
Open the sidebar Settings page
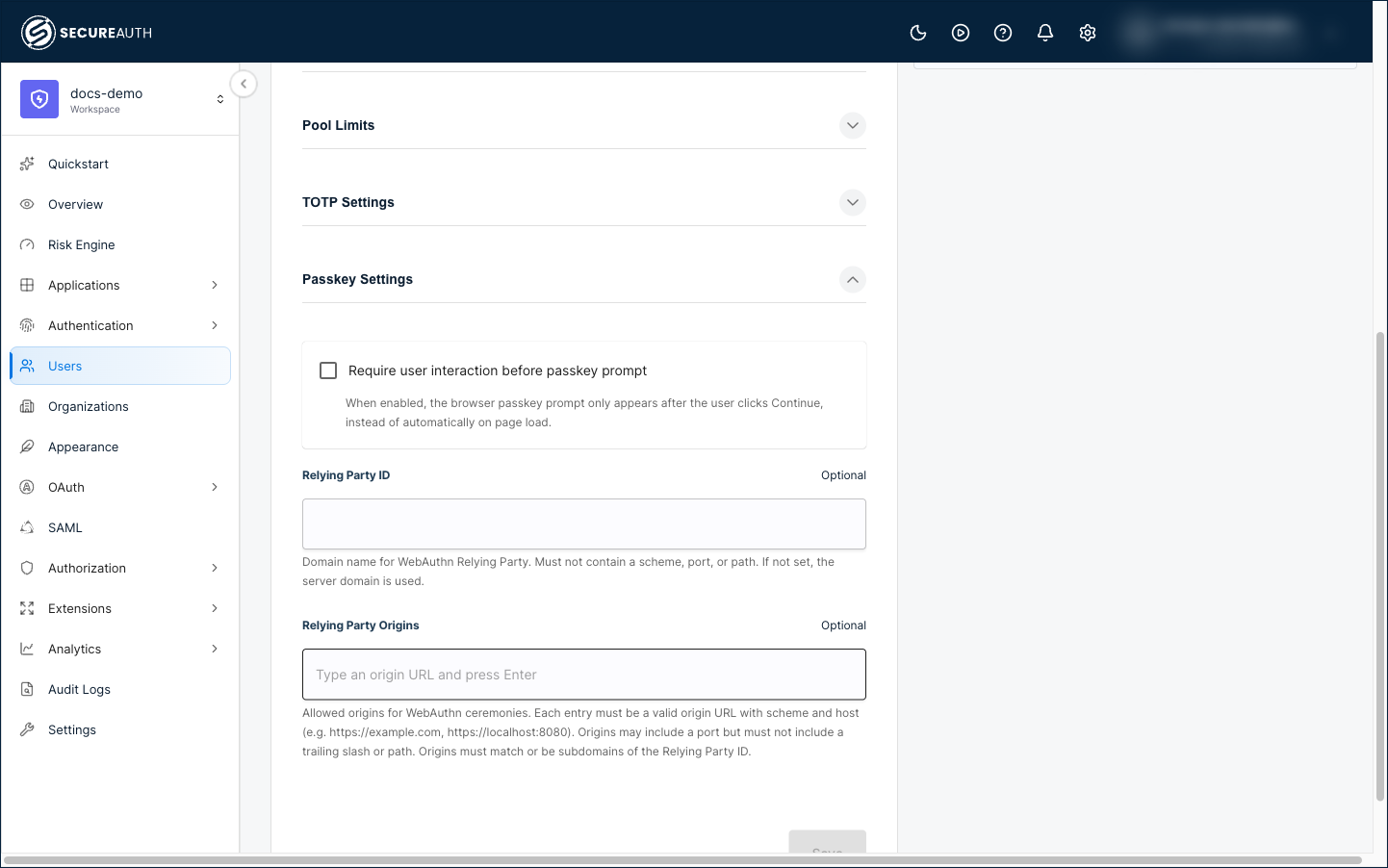120,729
